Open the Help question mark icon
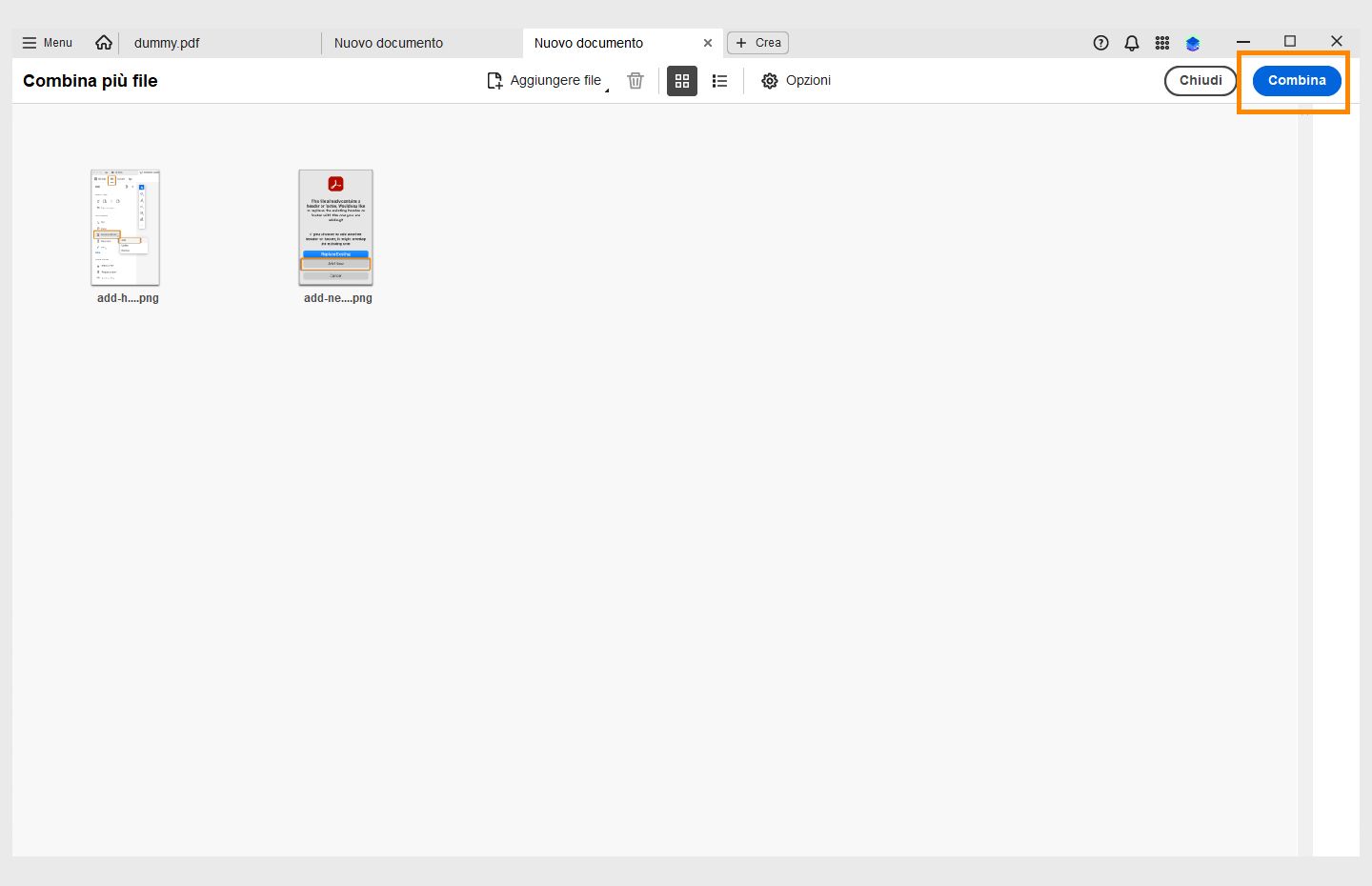Image resolution: width=1372 pixels, height=886 pixels. [1101, 43]
